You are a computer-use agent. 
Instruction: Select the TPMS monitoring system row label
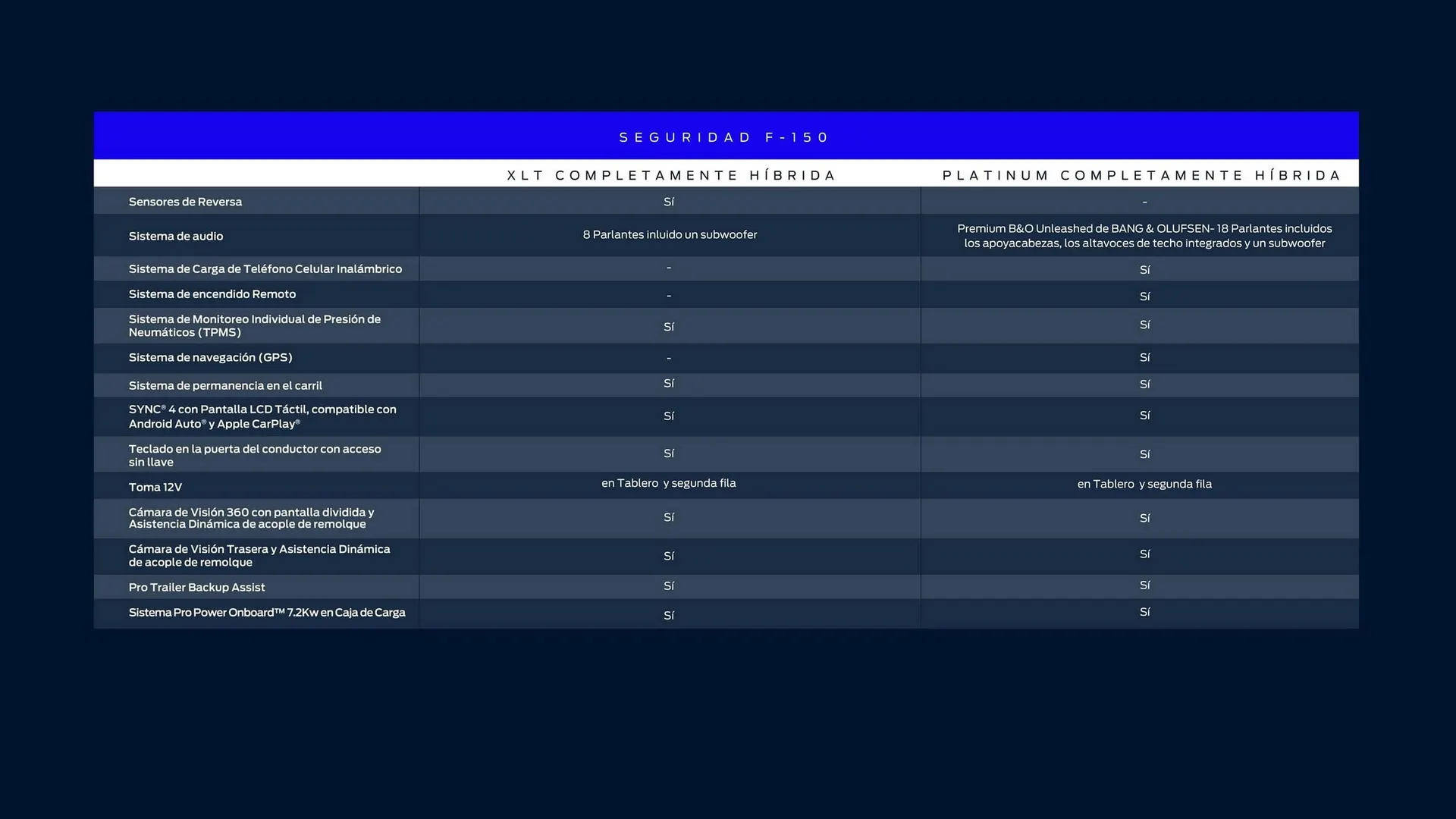click(x=254, y=325)
